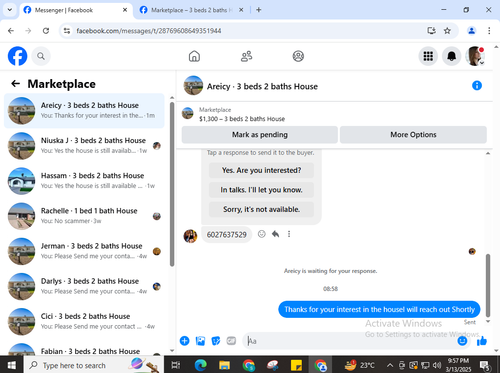
Task: Open more actions plus icon in composer
Action: point(184,341)
